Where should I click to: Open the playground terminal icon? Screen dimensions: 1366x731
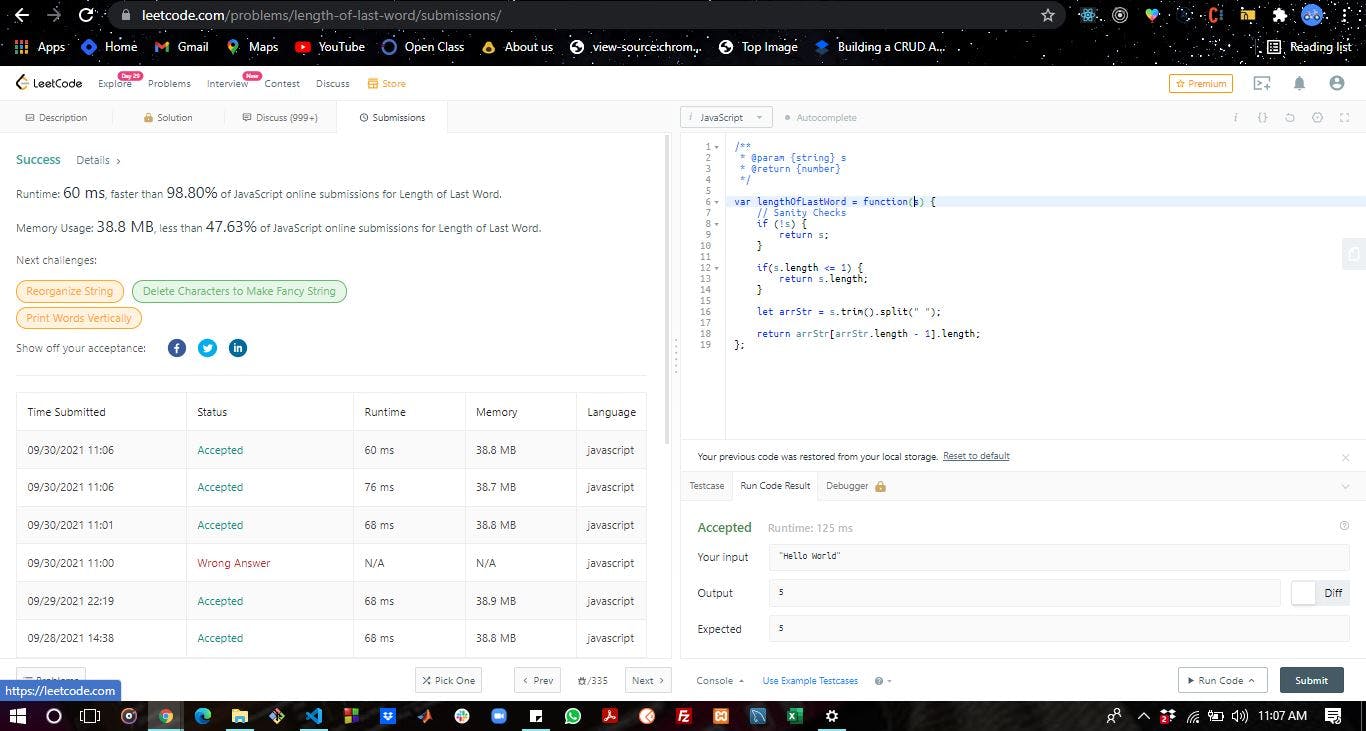(1262, 84)
